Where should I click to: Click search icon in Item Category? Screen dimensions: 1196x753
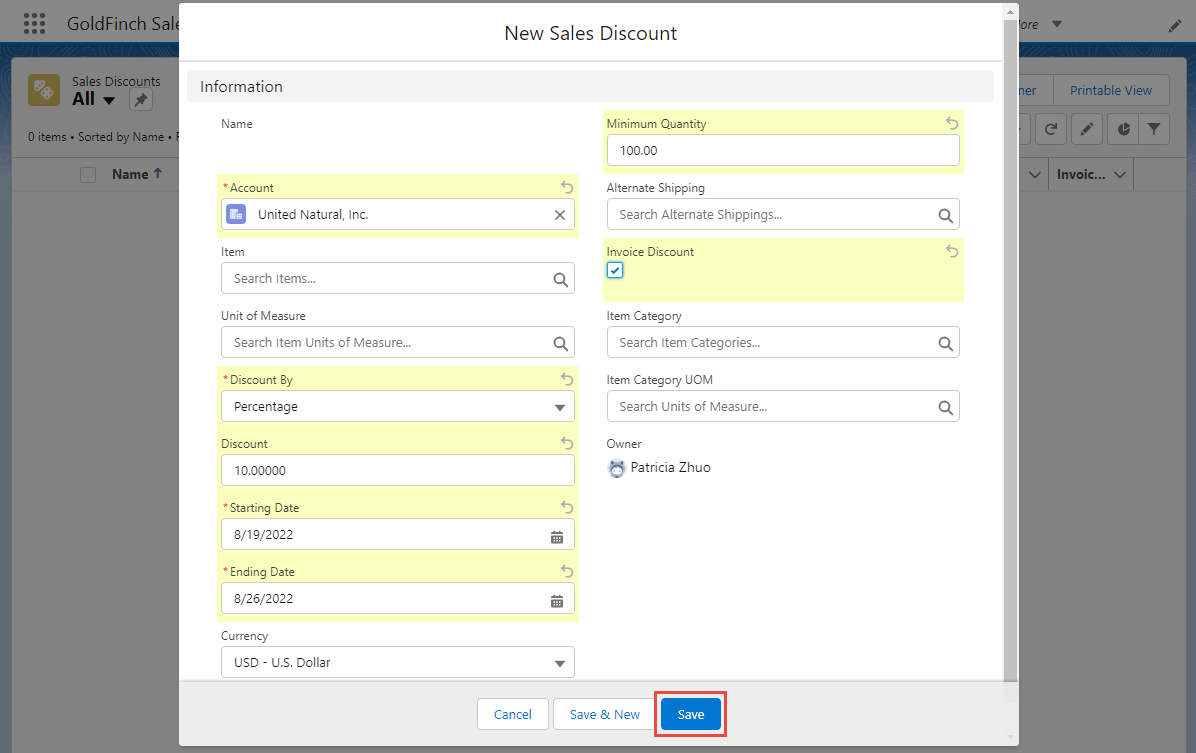[x=946, y=343]
